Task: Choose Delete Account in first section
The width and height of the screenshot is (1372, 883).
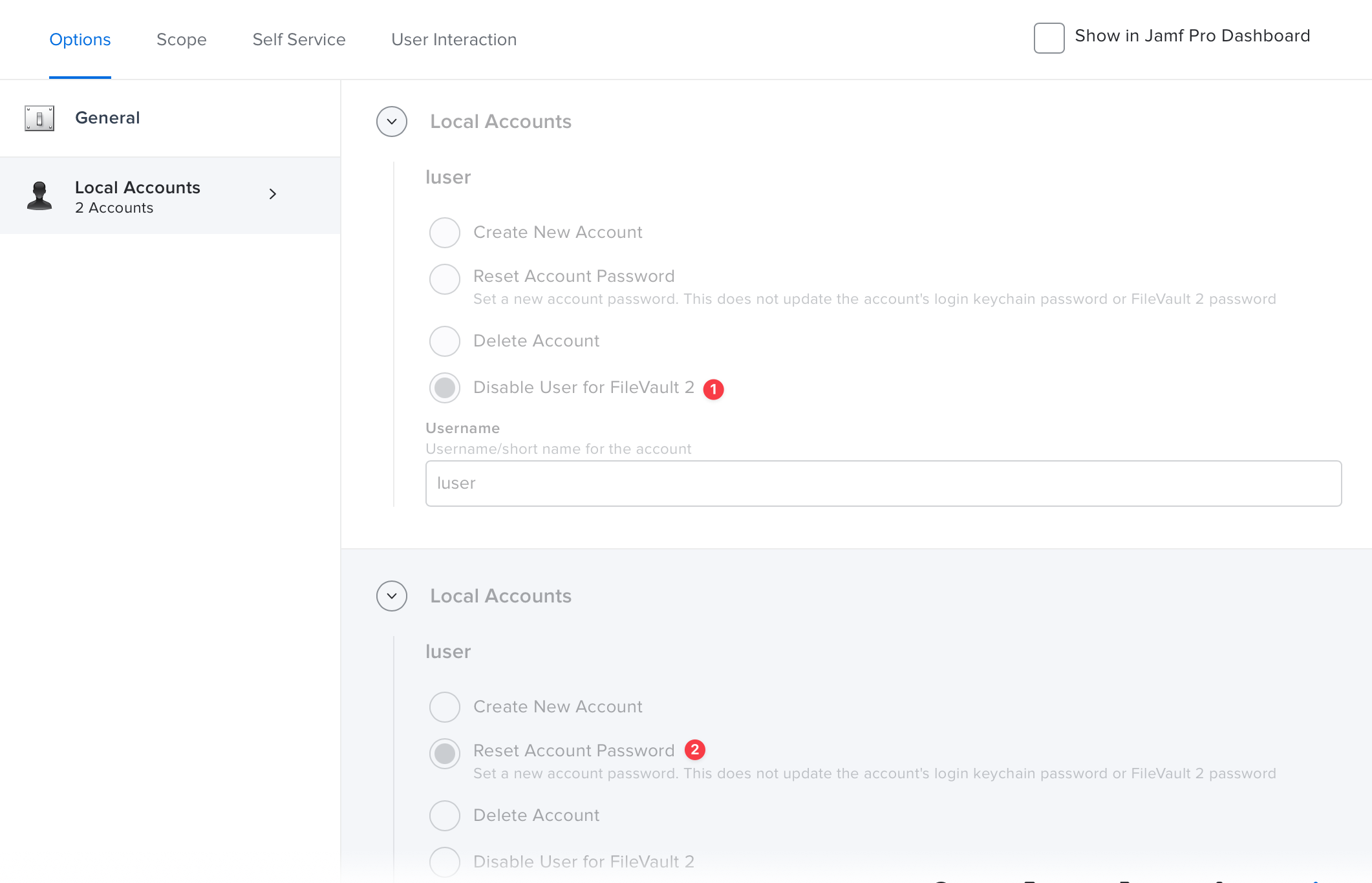Action: [445, 341]
